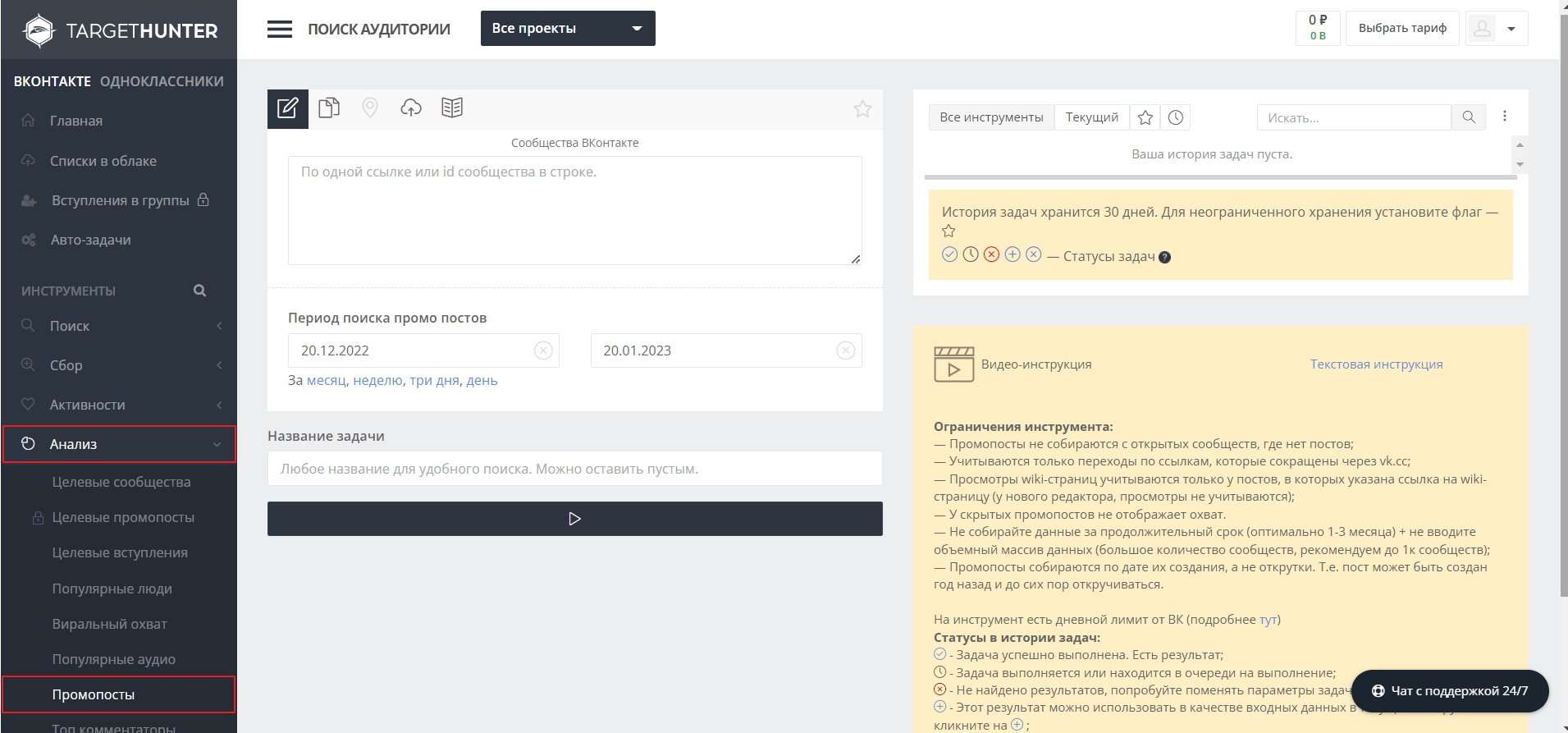This screenshot has width=1568, height=733.
Task: Select the Все инструменты tab
Action: tap(991, 117)
